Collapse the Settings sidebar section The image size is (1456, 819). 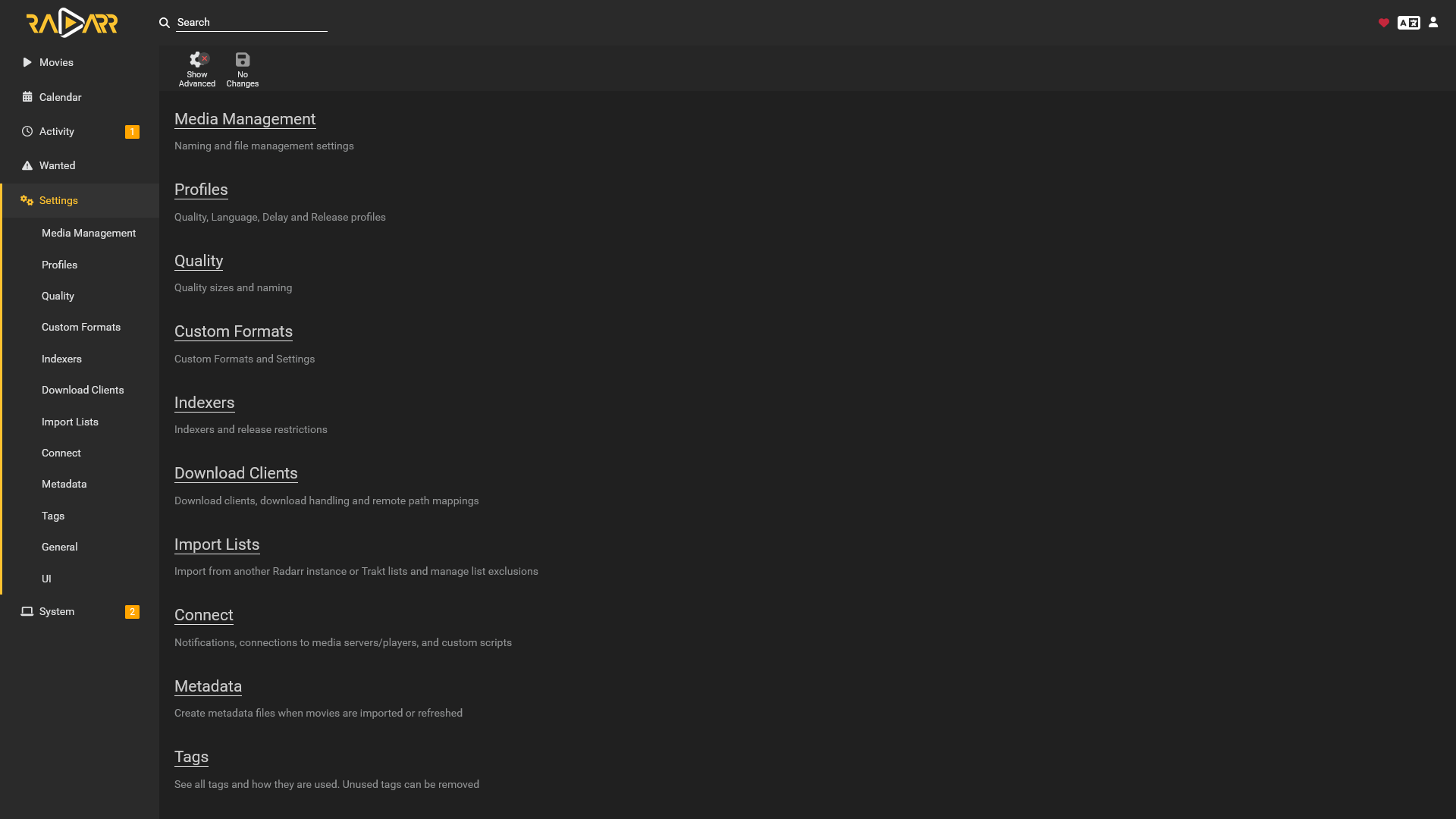pyautogui.click(x=58, y=200)
